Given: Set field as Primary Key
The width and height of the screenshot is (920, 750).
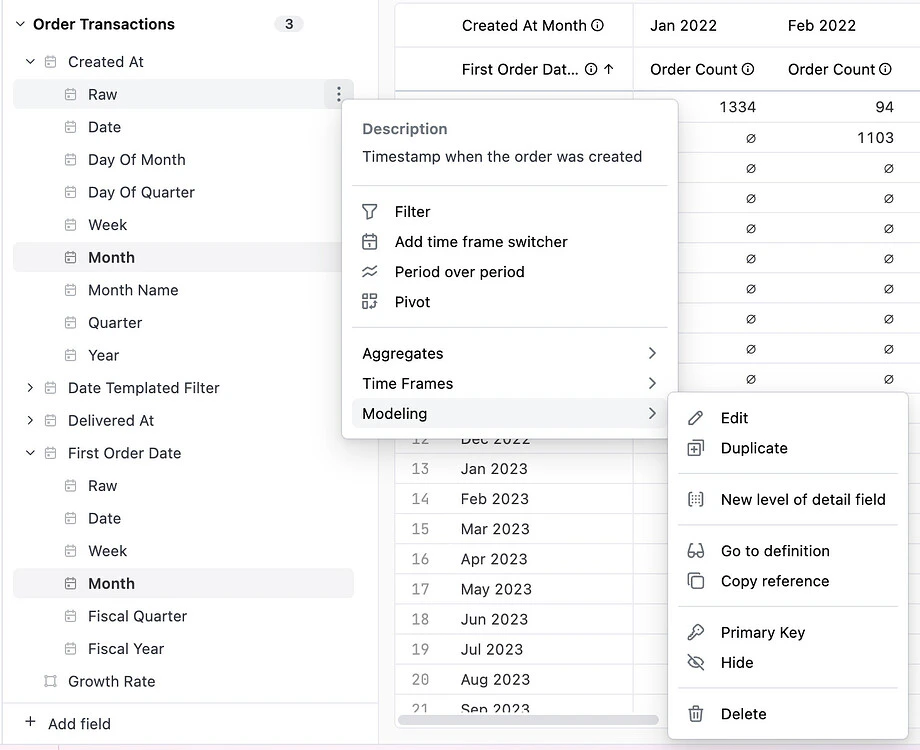Looking at the screenshot, I should (788, 632).
